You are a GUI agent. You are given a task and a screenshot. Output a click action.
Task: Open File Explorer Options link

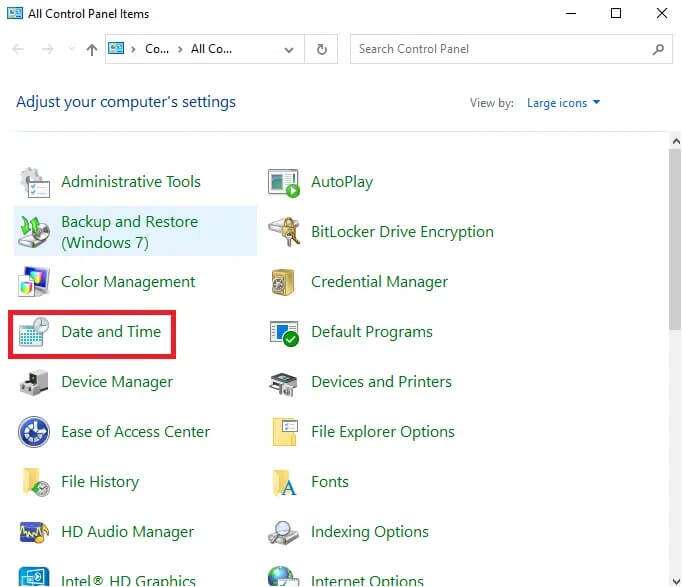(383, 432)
